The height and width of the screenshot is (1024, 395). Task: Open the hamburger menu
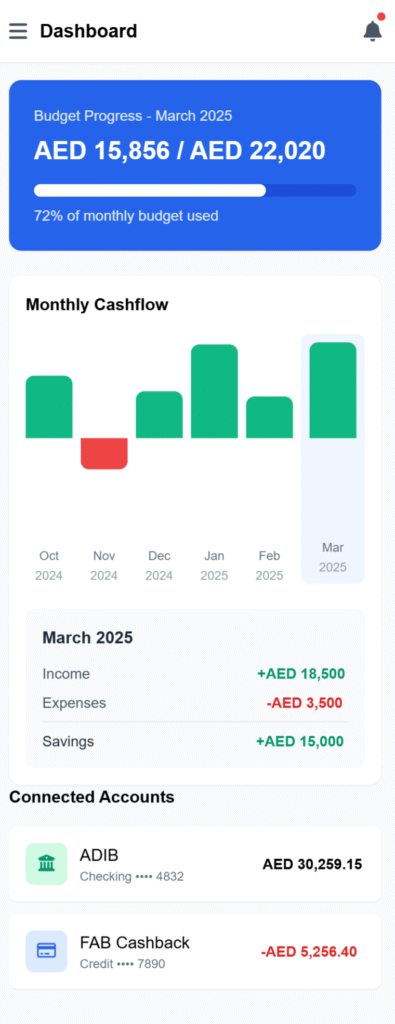tap(18, 31)
